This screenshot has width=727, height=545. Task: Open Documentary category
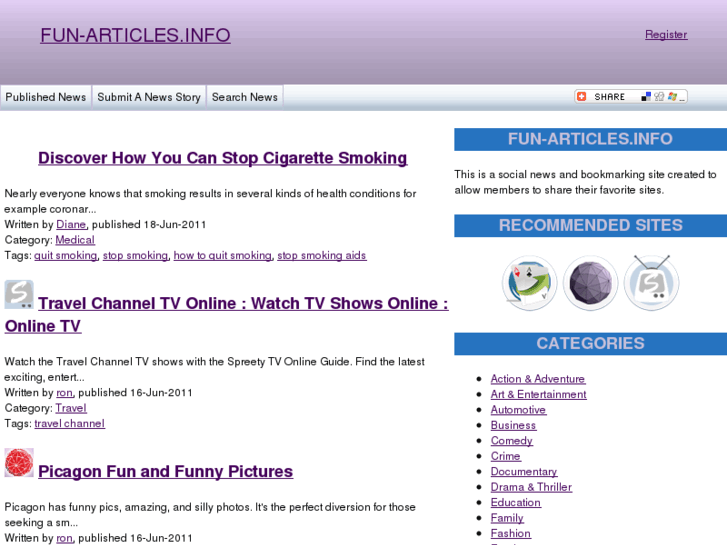tap(524, 472)
